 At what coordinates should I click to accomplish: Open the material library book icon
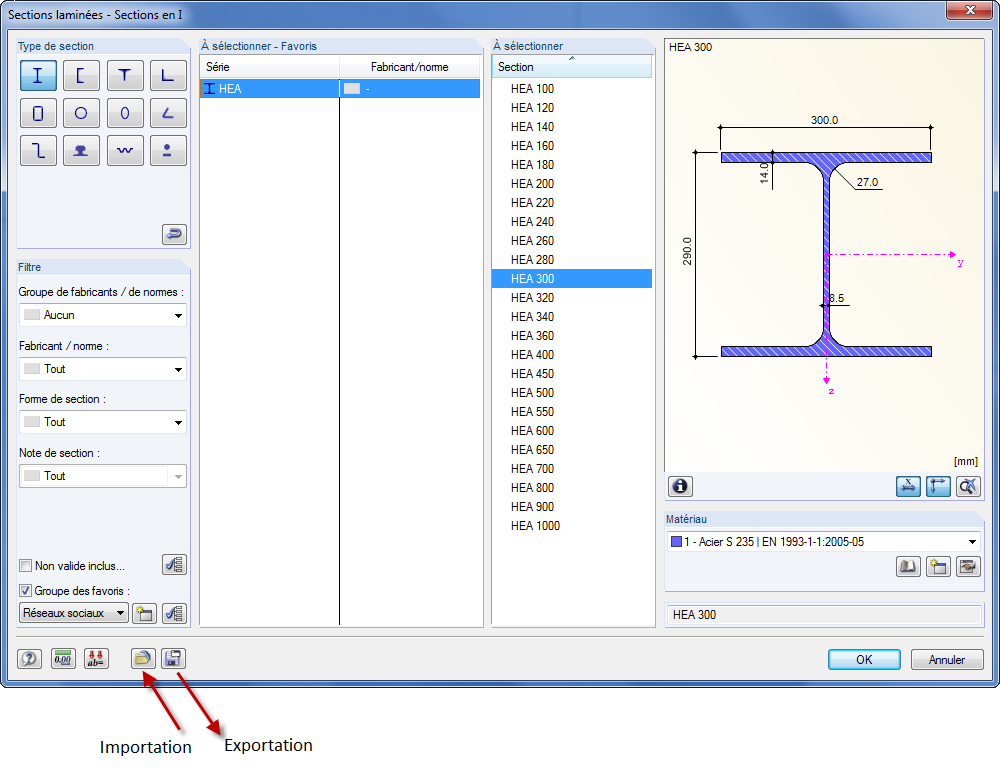click(x=908, y=567)
